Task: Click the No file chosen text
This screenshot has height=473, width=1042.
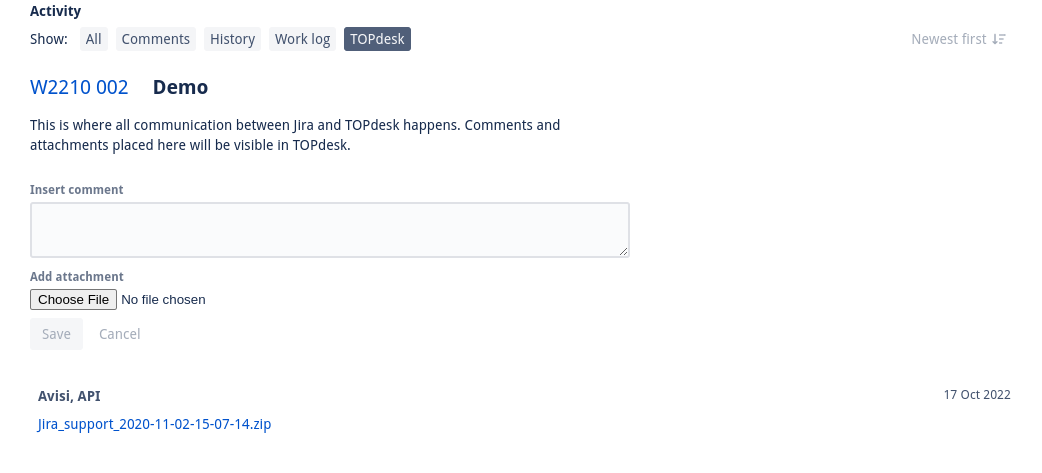Action: (x=163, y=299)
